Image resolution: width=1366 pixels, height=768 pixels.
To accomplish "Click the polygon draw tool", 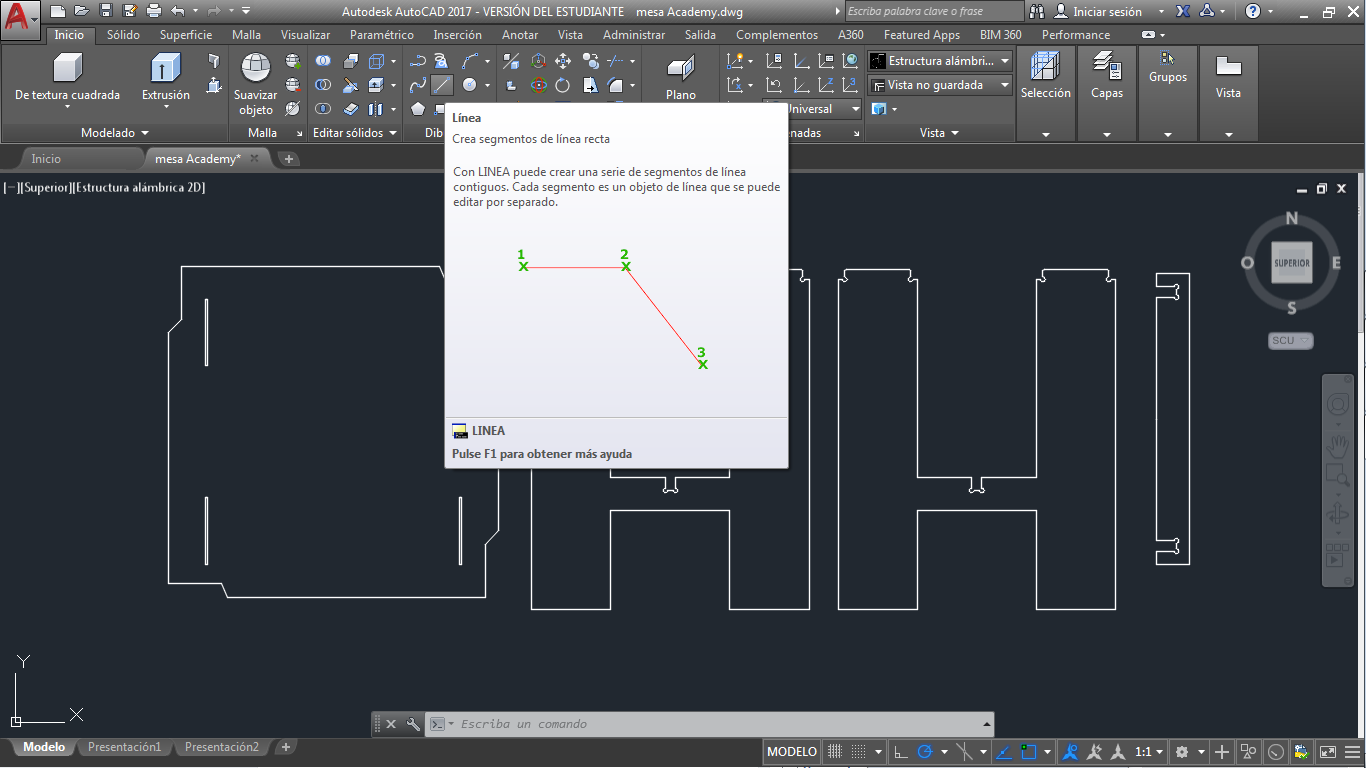I will 418,109.
